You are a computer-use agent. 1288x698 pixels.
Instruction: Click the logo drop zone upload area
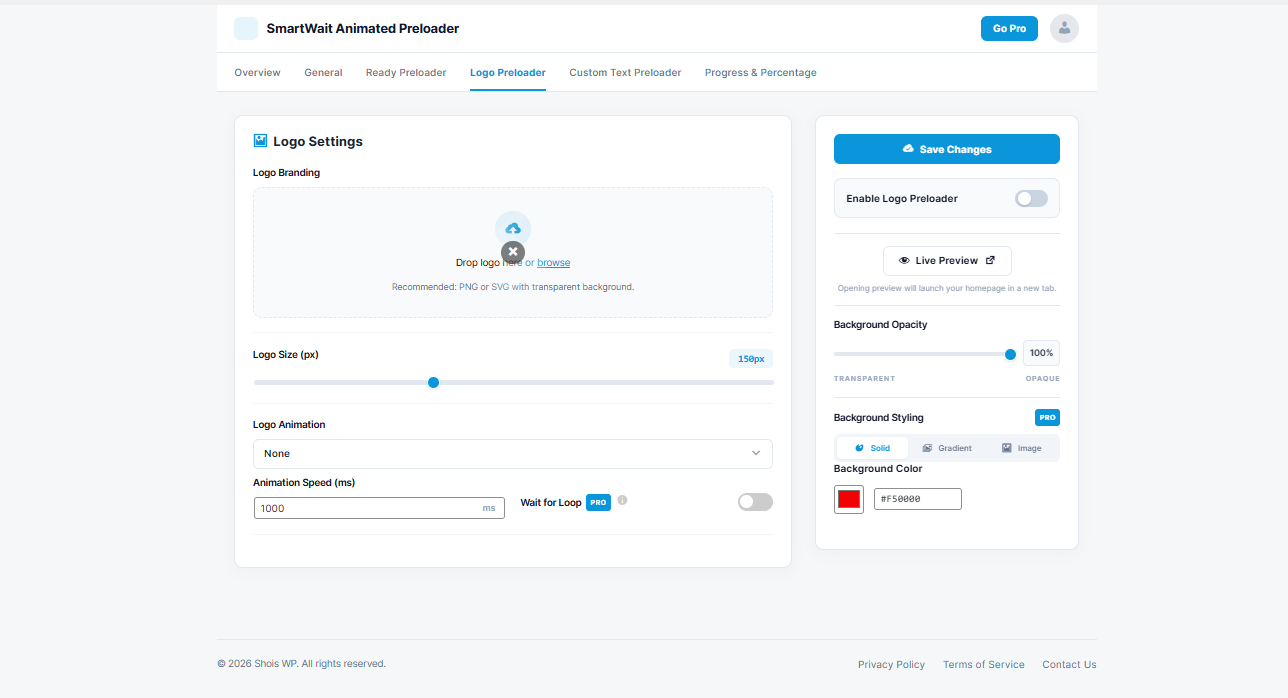point(513,252)
